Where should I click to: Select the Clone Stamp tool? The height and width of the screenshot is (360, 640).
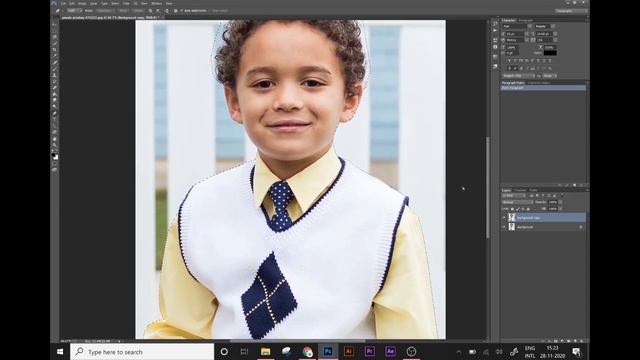(54, 75)
